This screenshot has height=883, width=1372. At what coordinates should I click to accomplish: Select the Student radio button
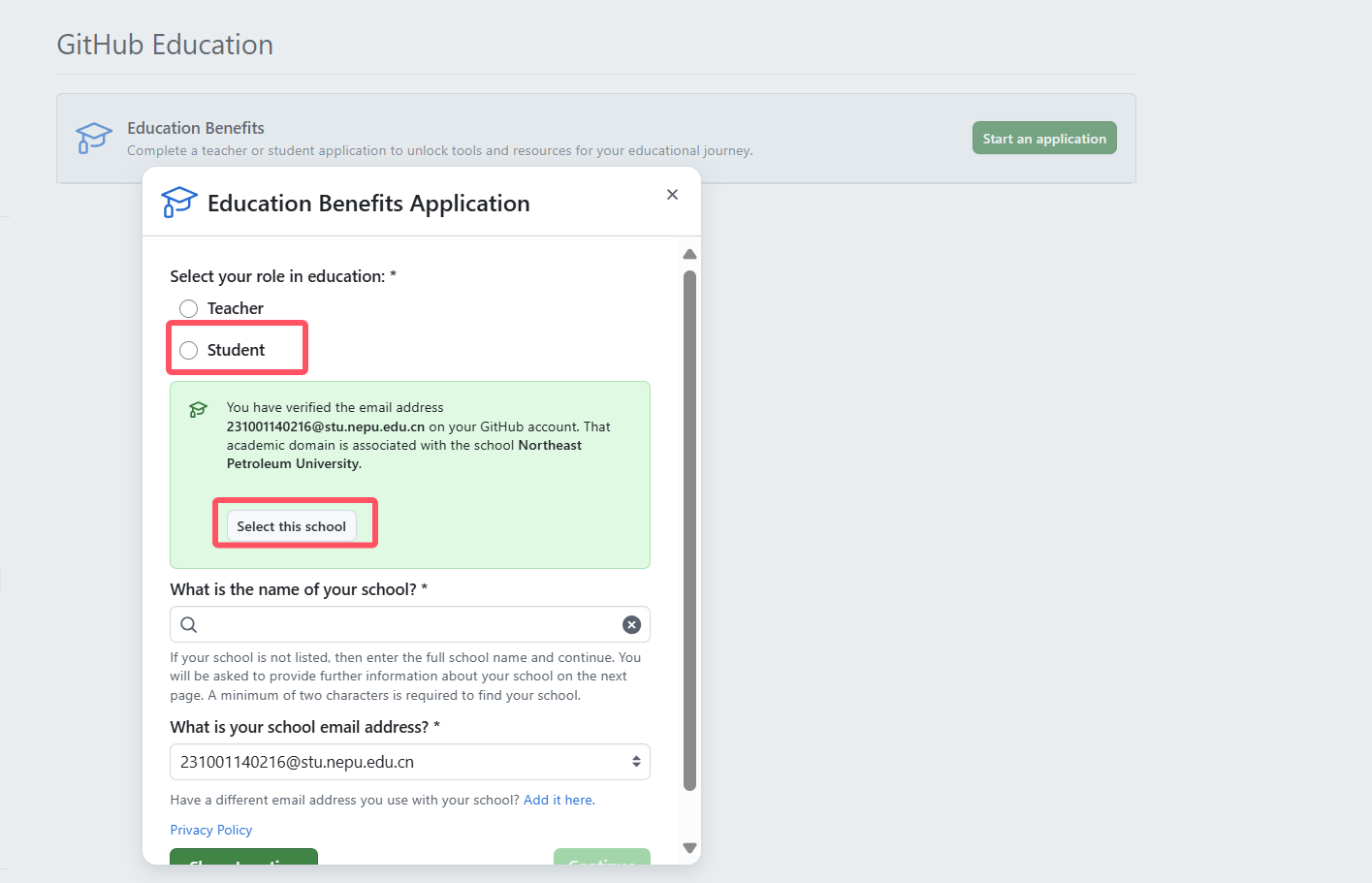tap(189, 350)
